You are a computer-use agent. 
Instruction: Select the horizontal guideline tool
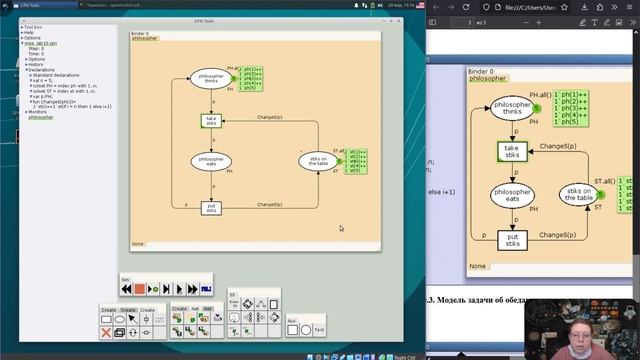[x=146, y=333]
